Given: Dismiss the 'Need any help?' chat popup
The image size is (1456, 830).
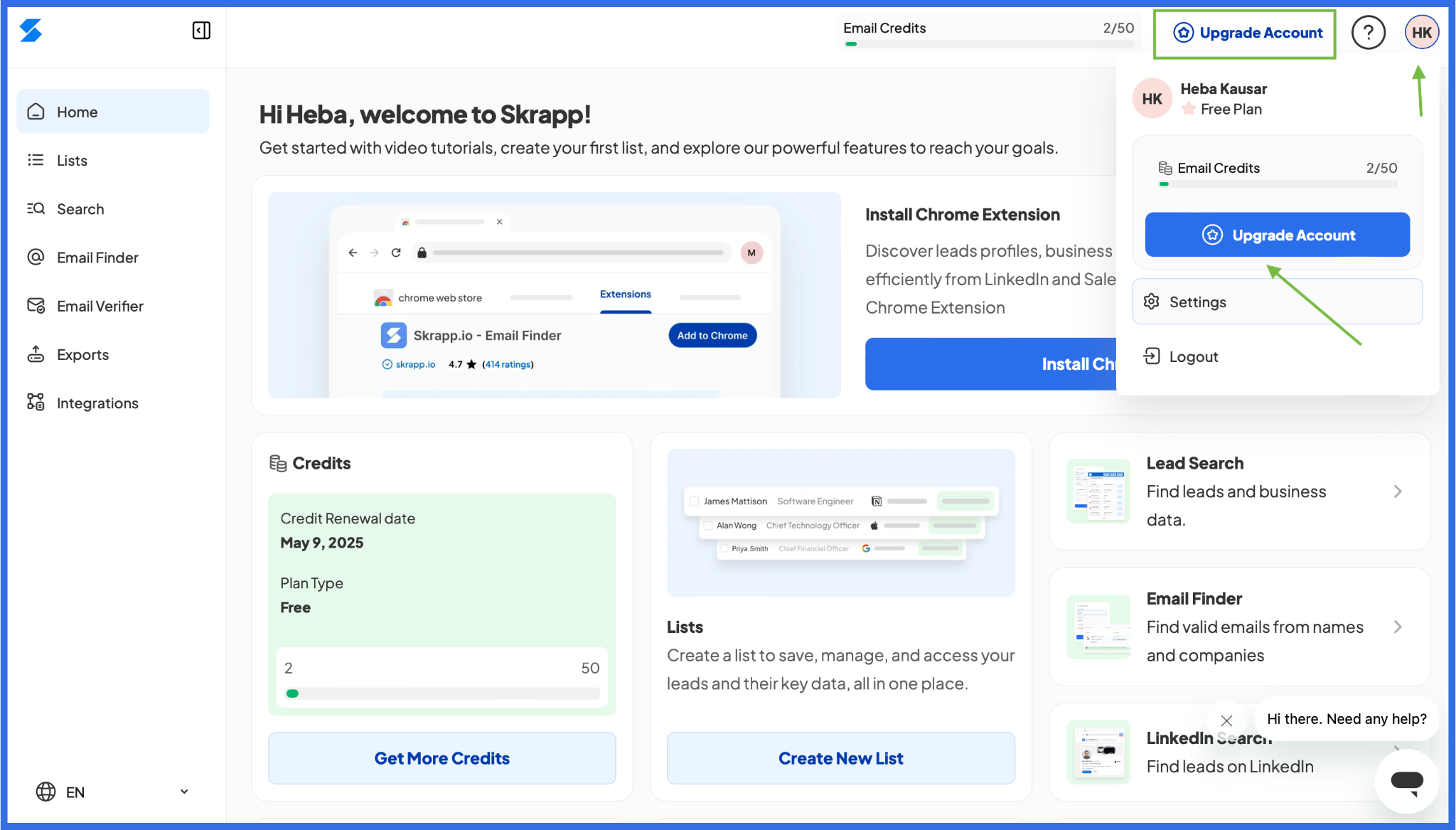Looking at the screenshot, I should click(x=1226, y=720).
